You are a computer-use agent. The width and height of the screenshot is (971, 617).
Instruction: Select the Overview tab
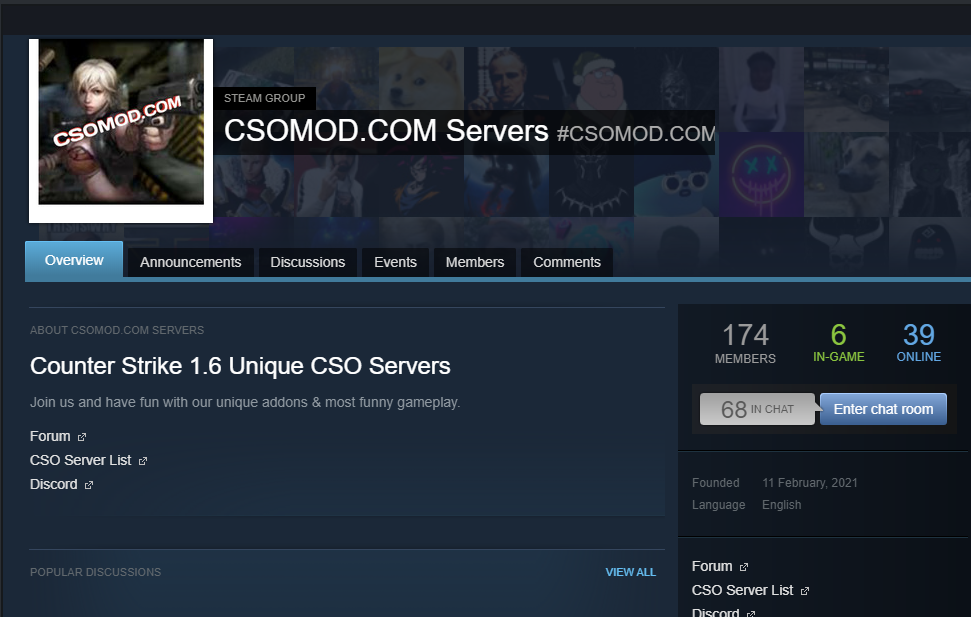click(x=74, y=260)
